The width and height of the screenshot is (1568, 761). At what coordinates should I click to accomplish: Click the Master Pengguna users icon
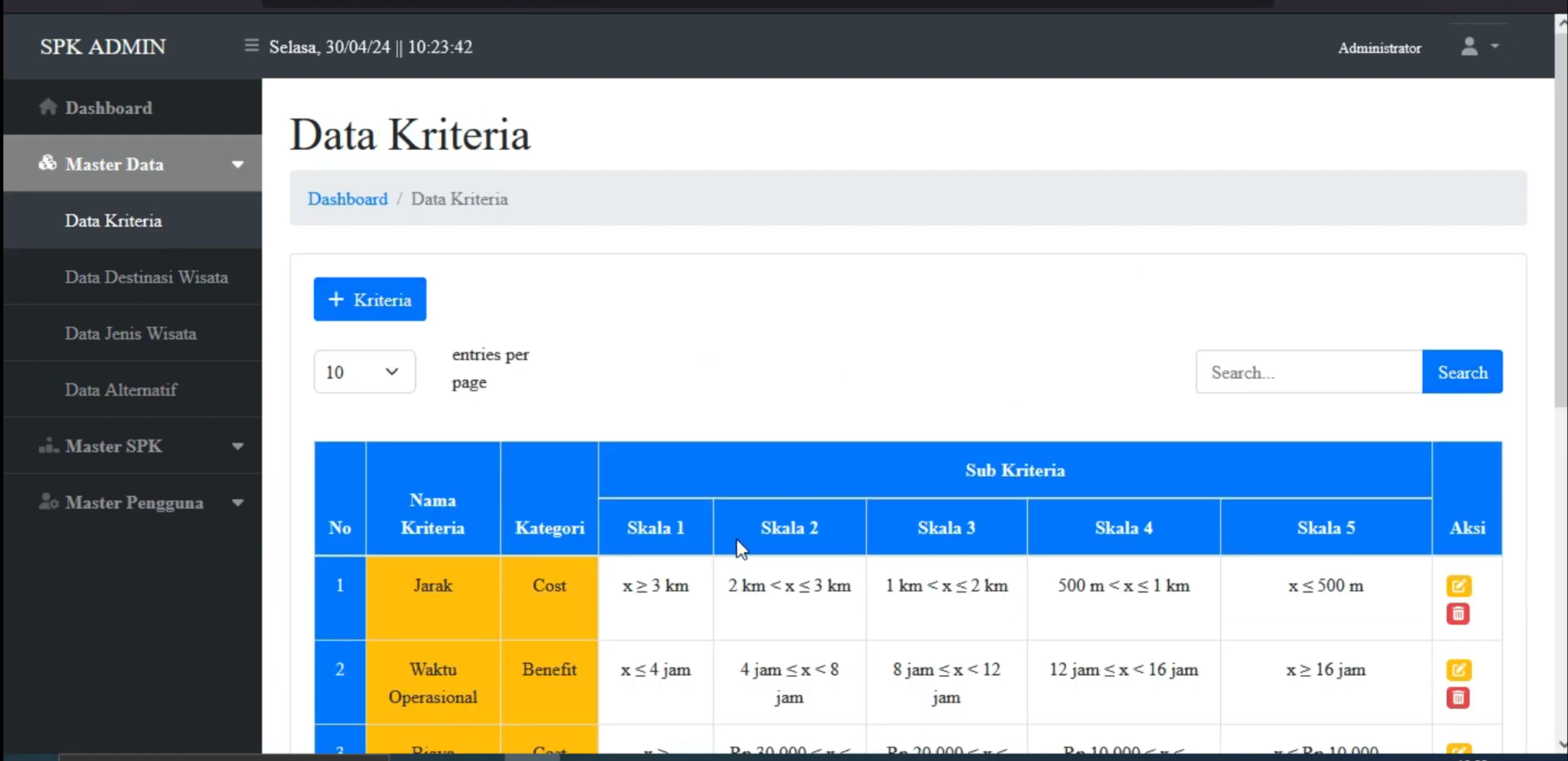[x=48, y=502]
